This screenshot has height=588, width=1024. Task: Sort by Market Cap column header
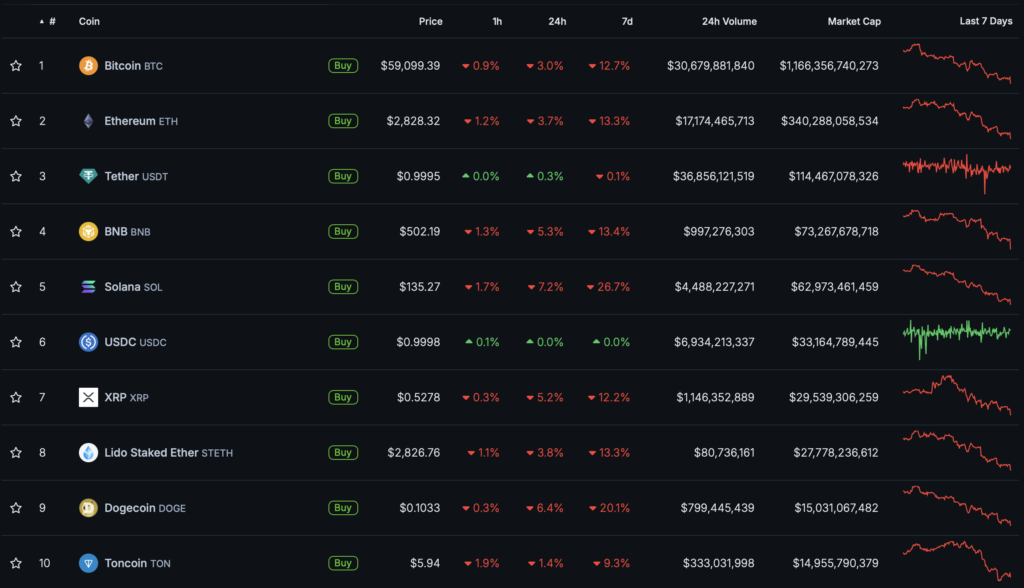coord(853,21)
